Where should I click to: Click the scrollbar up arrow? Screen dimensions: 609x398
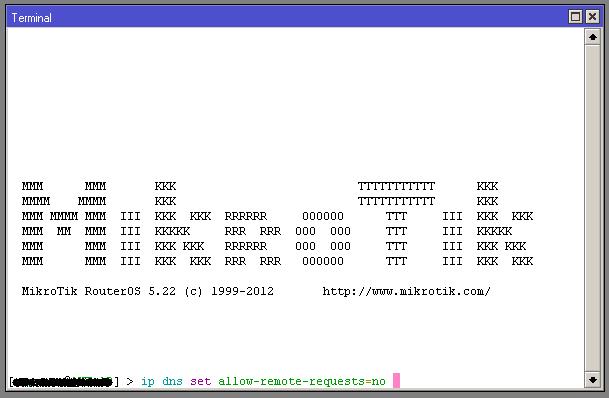click(593, 37)
